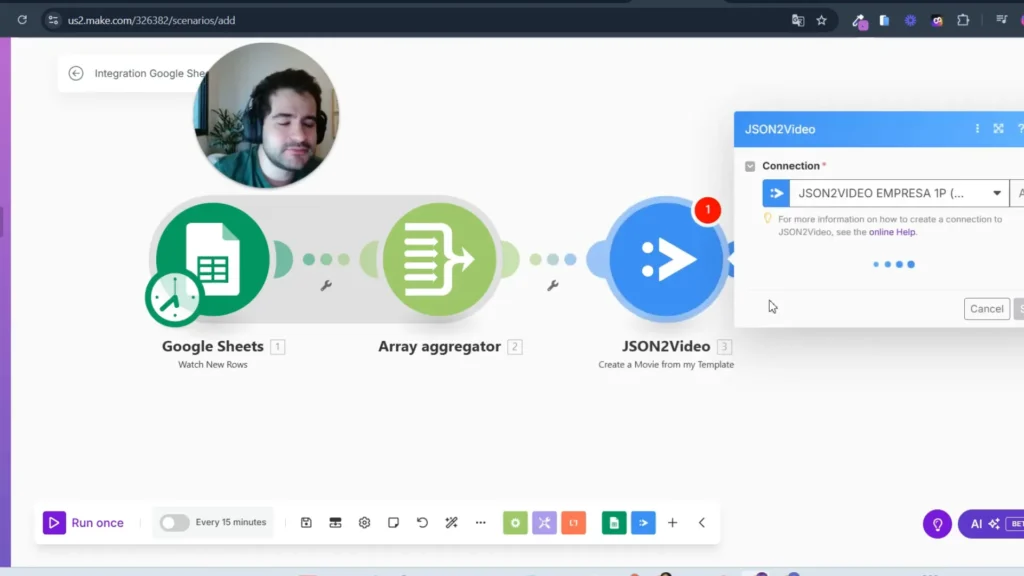Run the scenario once
This screenshot has width=1024, height=576.
[84, 522]
